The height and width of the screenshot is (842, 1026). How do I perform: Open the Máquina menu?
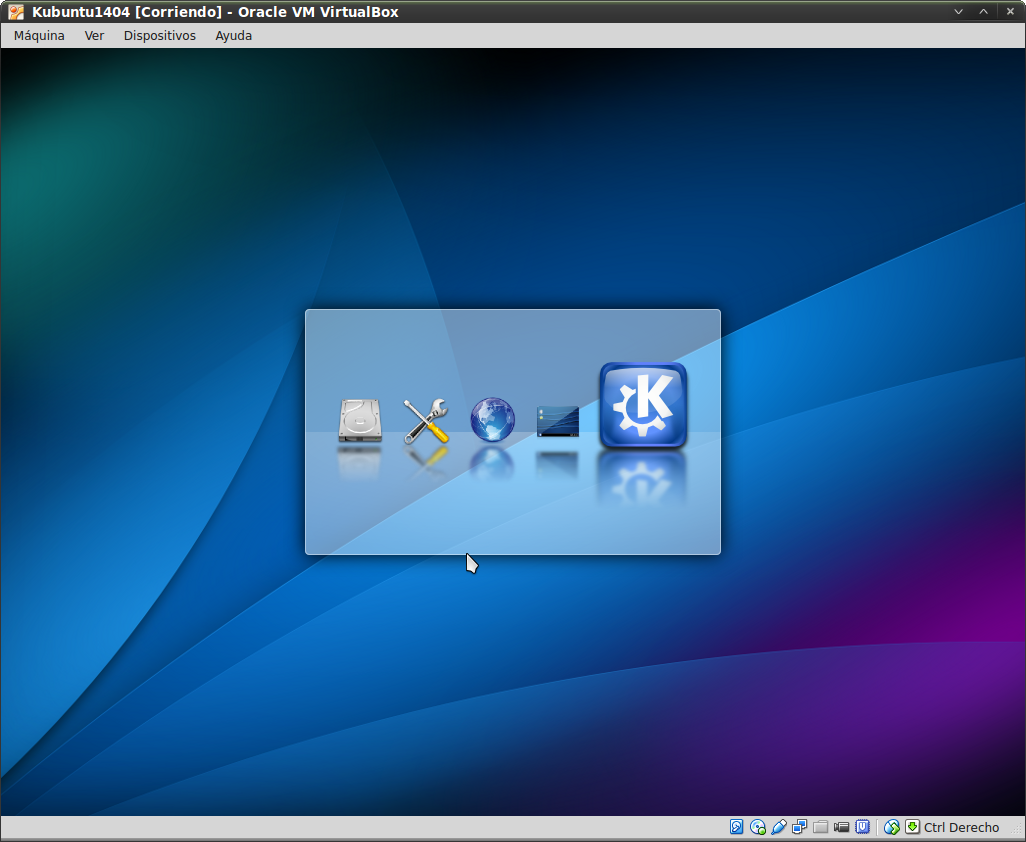(x=39, y=35)
